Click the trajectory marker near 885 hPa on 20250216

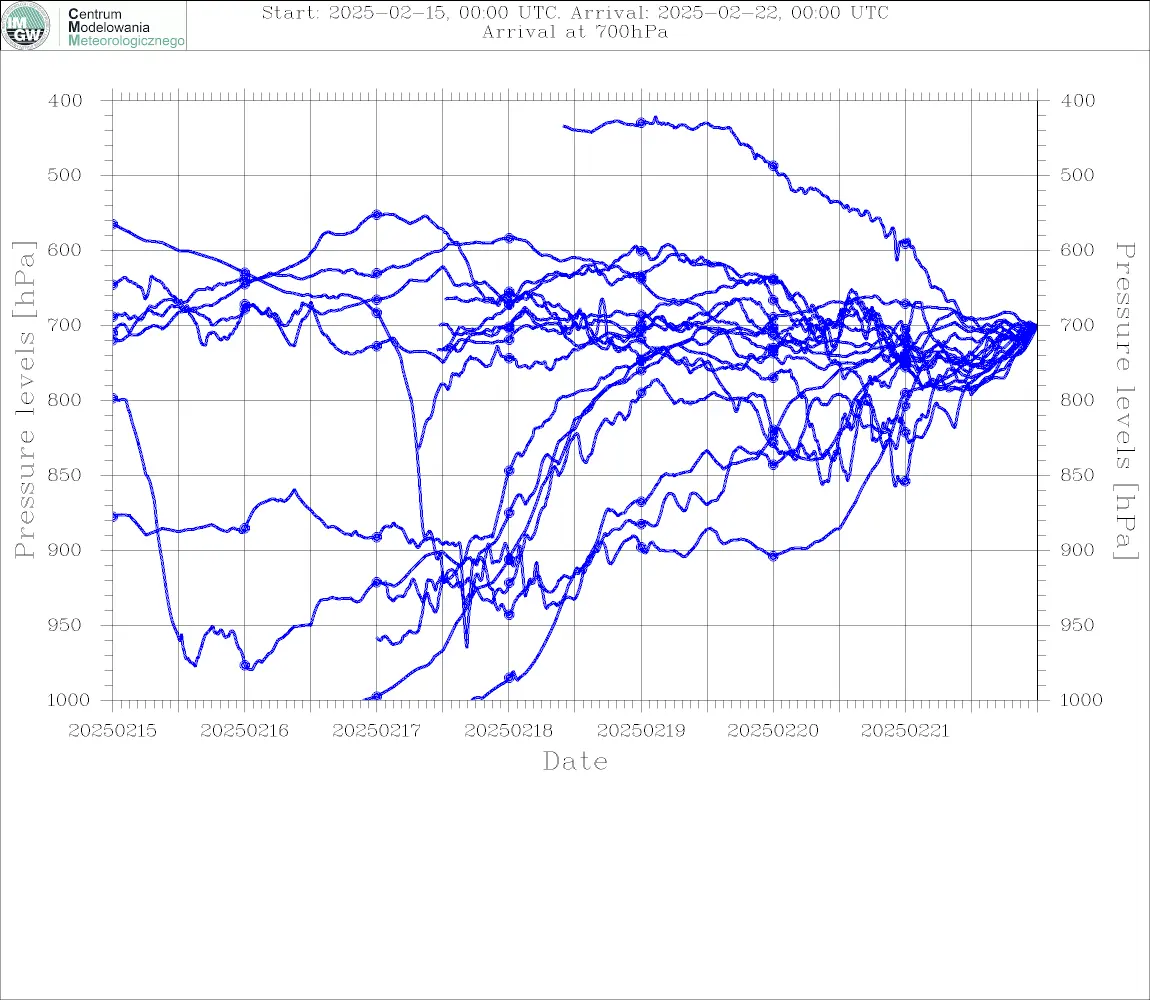point(245,528)
